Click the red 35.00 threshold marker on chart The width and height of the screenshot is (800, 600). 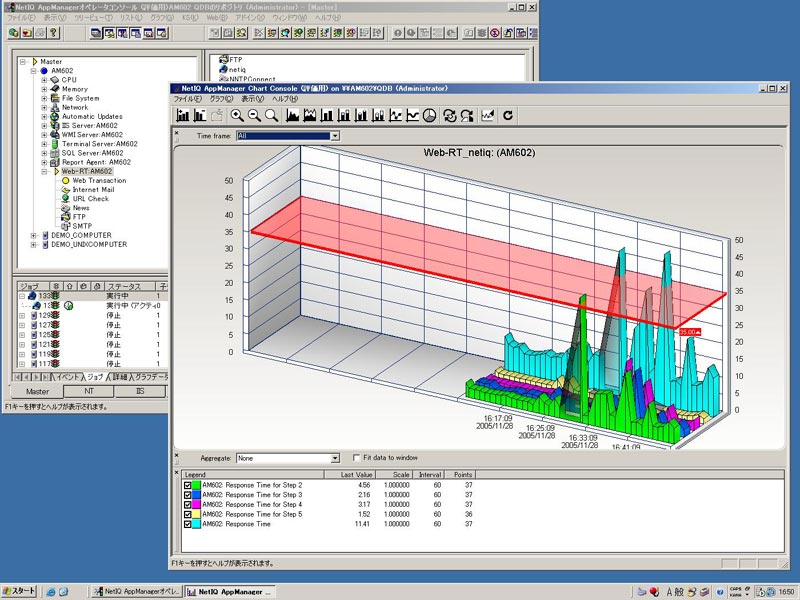(690, 332)
